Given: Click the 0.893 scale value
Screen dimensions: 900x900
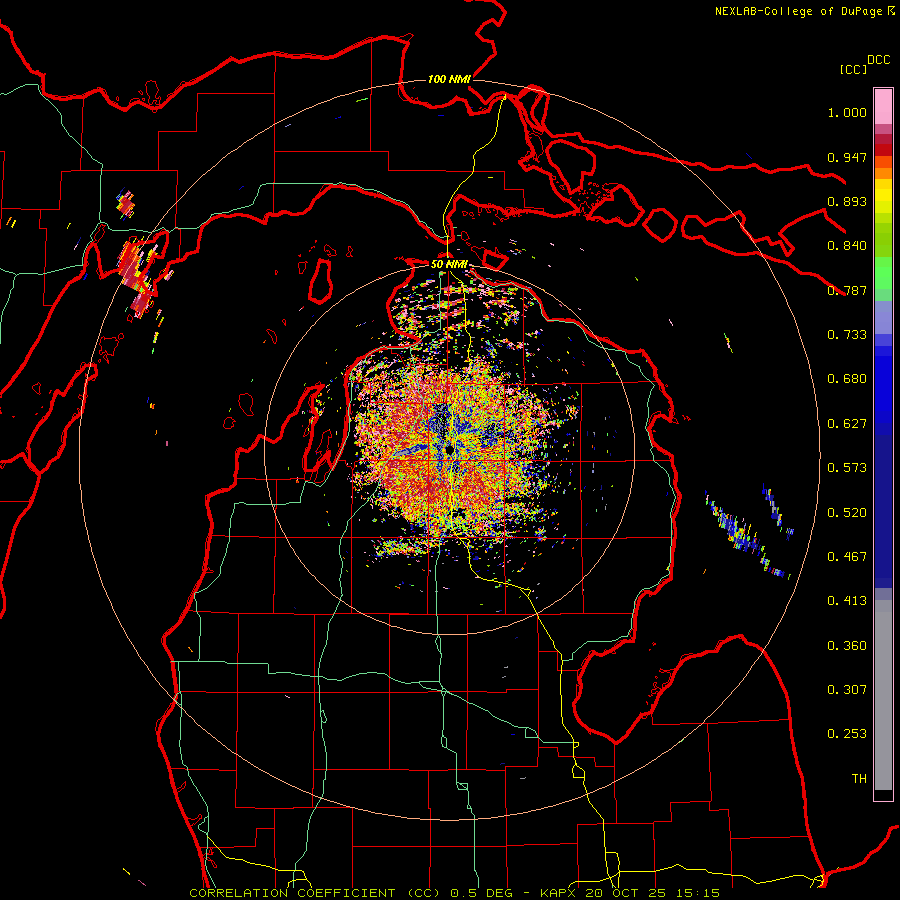Looking at the screenshot, I should 847,201.
